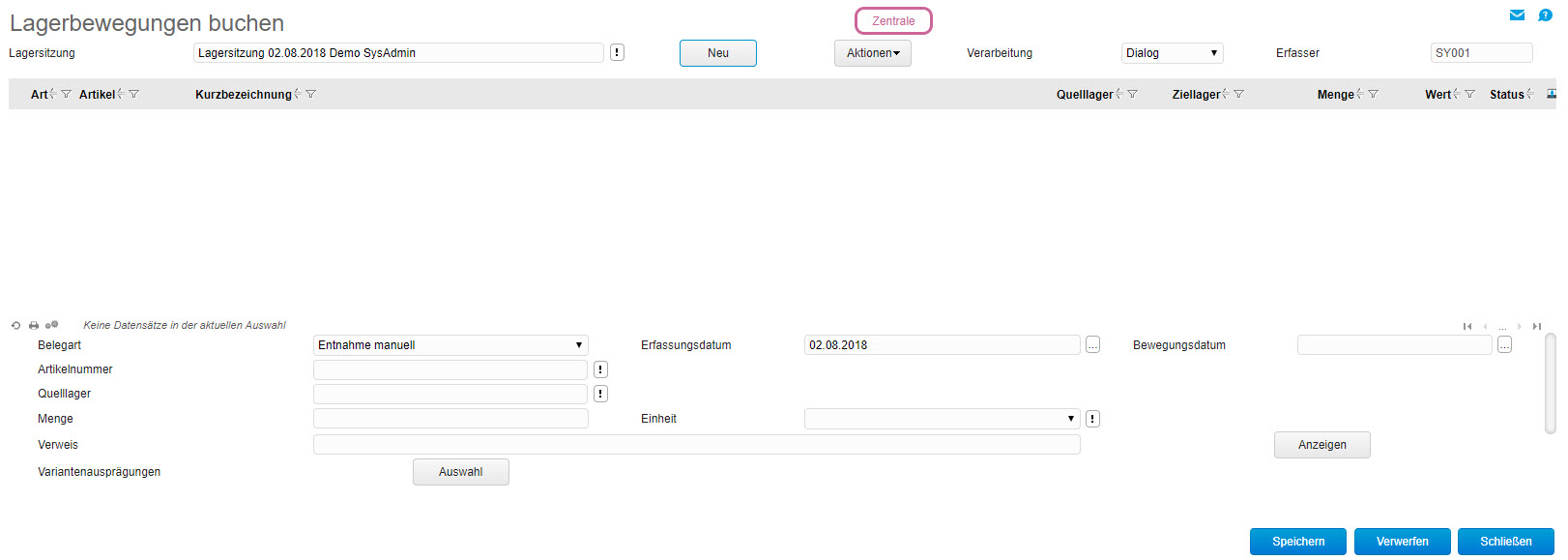Open the Einheit dropdown
This screenshot has width=1568, height=560.
pos(942,419)
